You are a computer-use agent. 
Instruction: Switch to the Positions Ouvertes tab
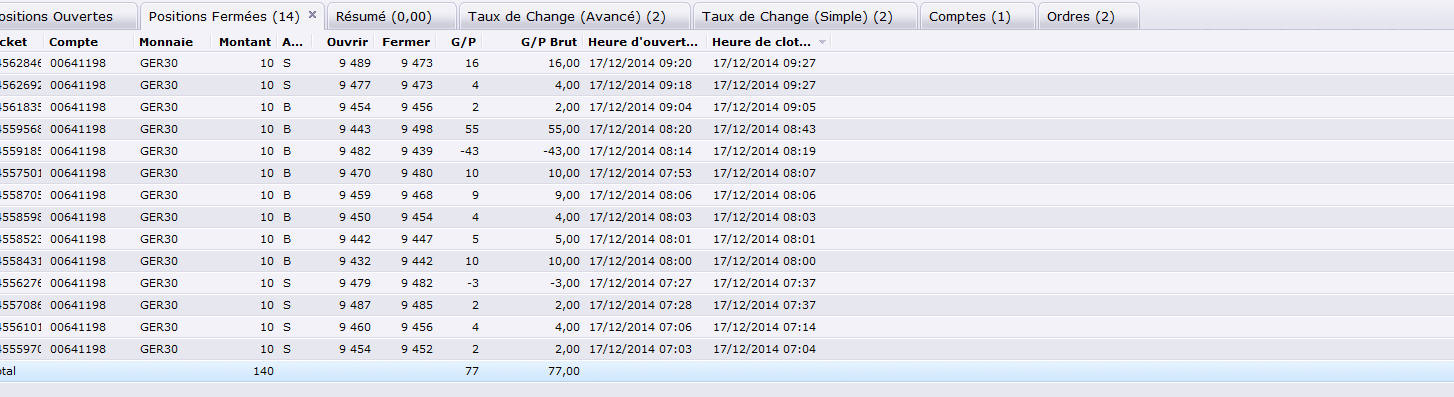68,16
